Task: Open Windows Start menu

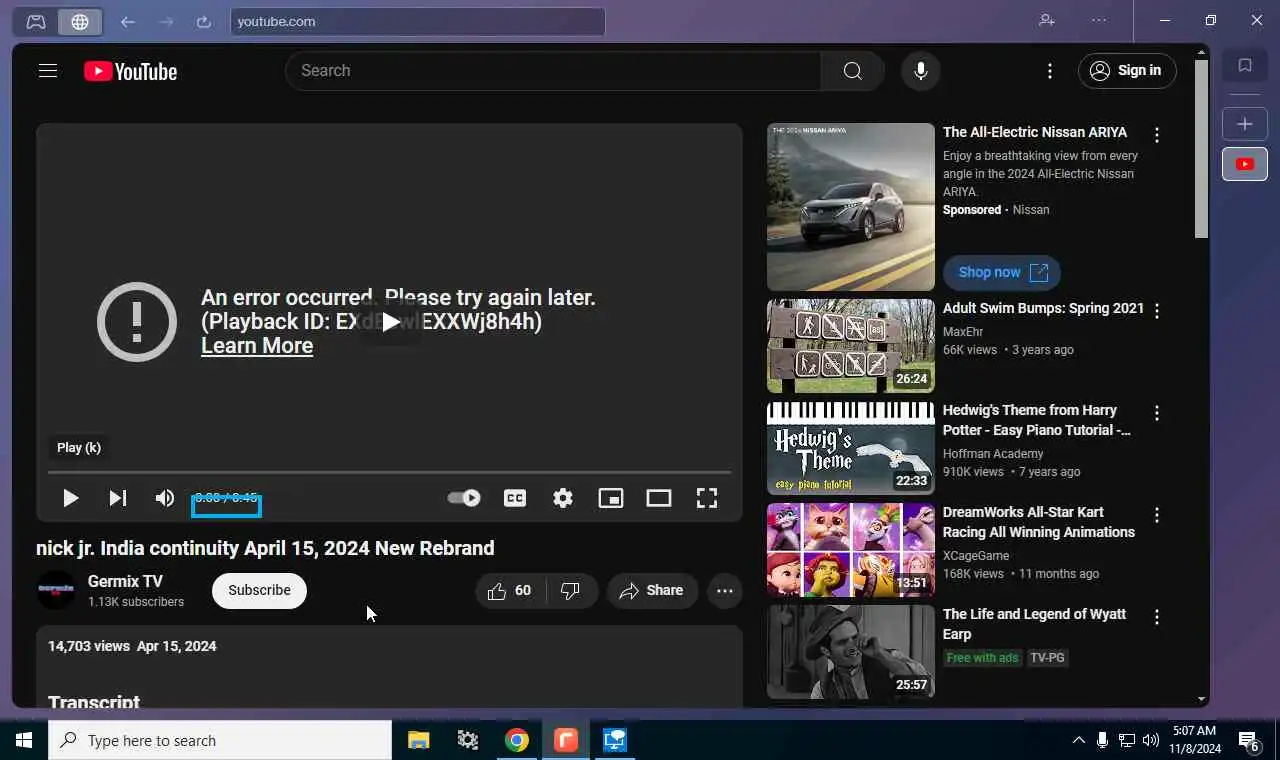Action: [24, 740]
